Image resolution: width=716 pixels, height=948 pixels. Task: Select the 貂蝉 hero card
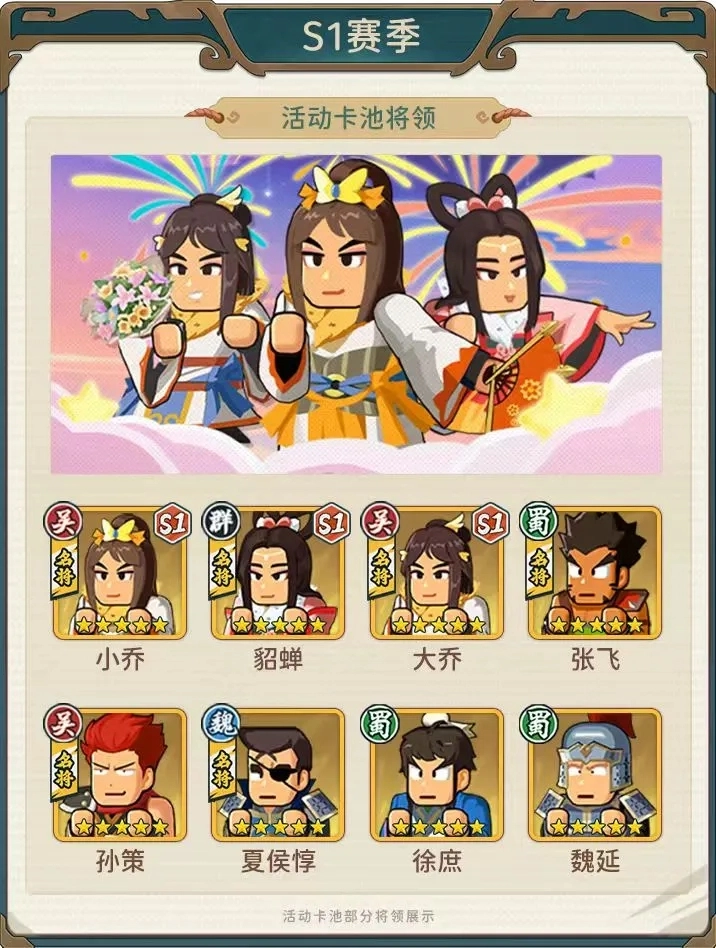coord(278,574)
